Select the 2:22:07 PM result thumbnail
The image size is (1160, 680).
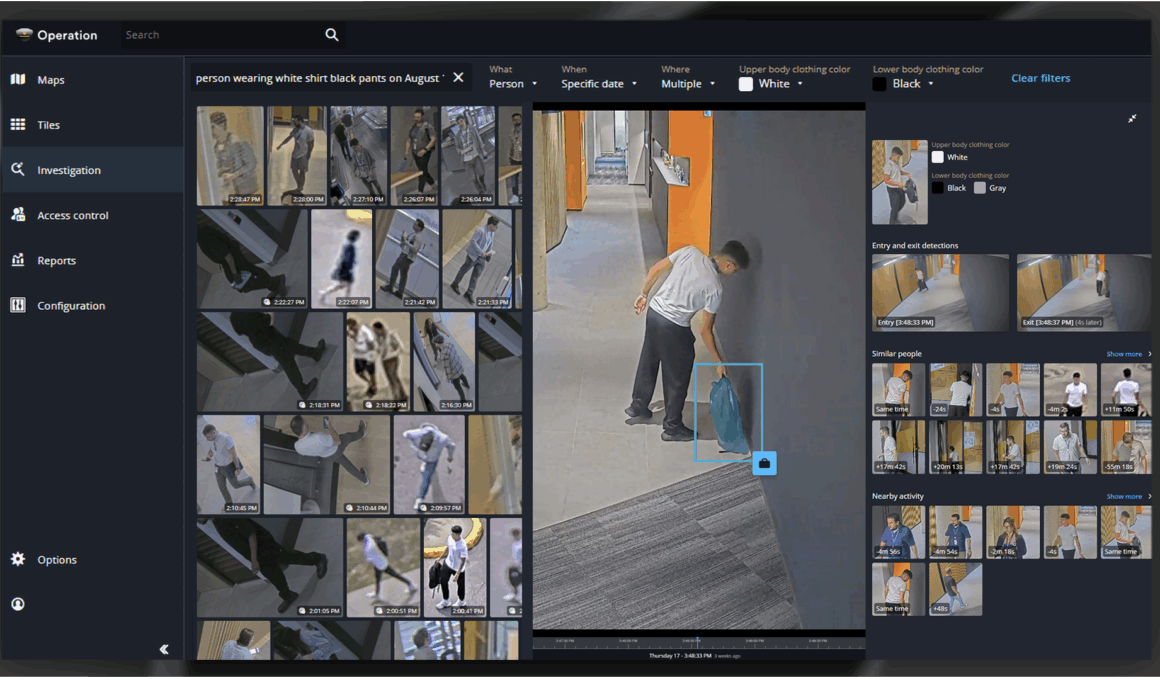tap(342, 258)
